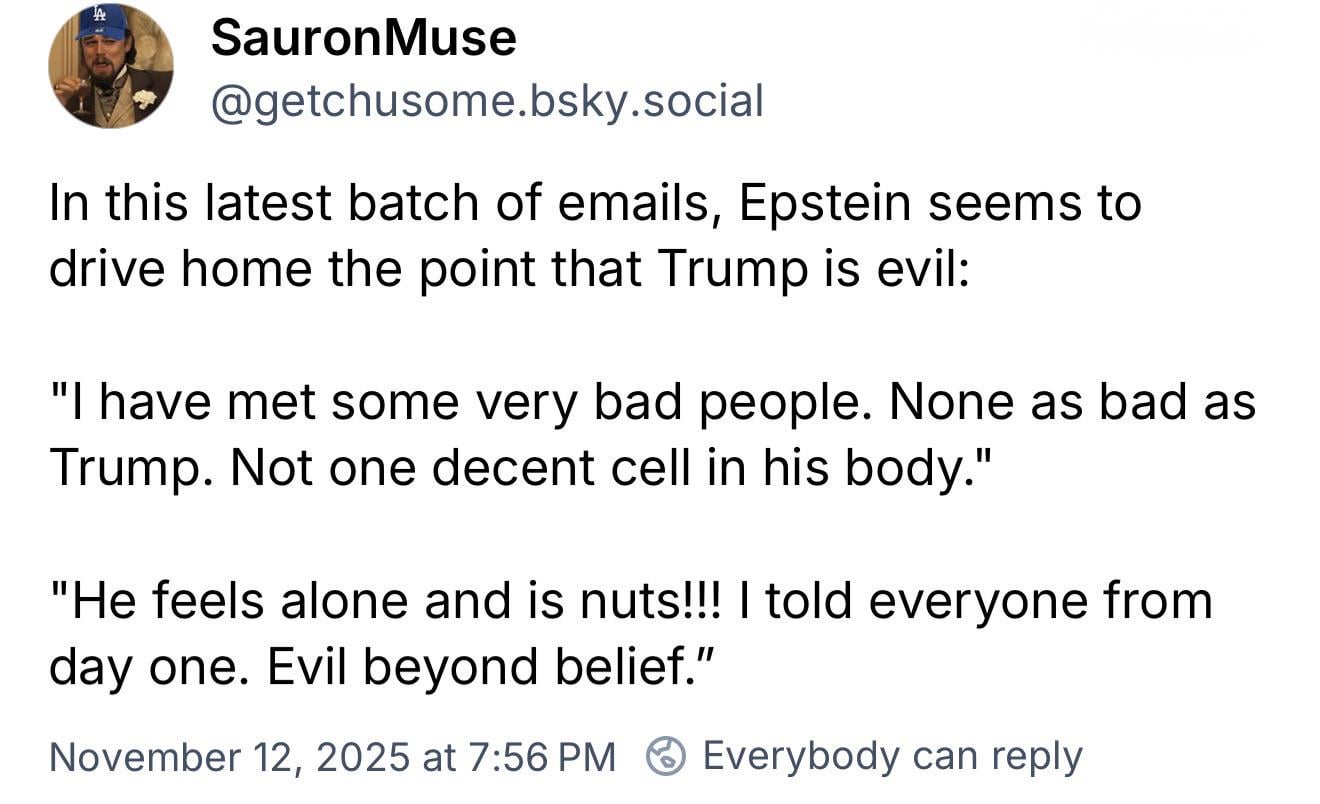
Task: Click the "bsky.social" part of the handle
Action: [x=645, y=101]
